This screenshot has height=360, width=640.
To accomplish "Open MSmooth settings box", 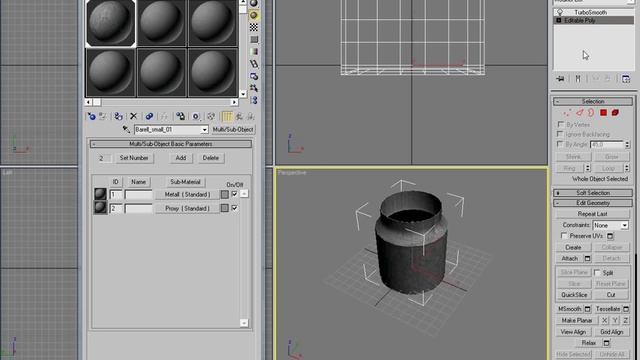I will point(587,309).
